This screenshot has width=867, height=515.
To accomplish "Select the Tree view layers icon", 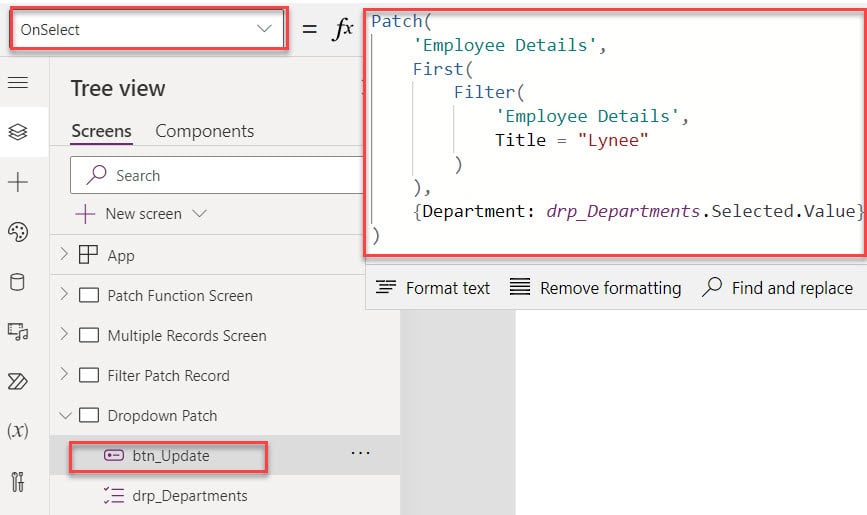I will point(18,132).
